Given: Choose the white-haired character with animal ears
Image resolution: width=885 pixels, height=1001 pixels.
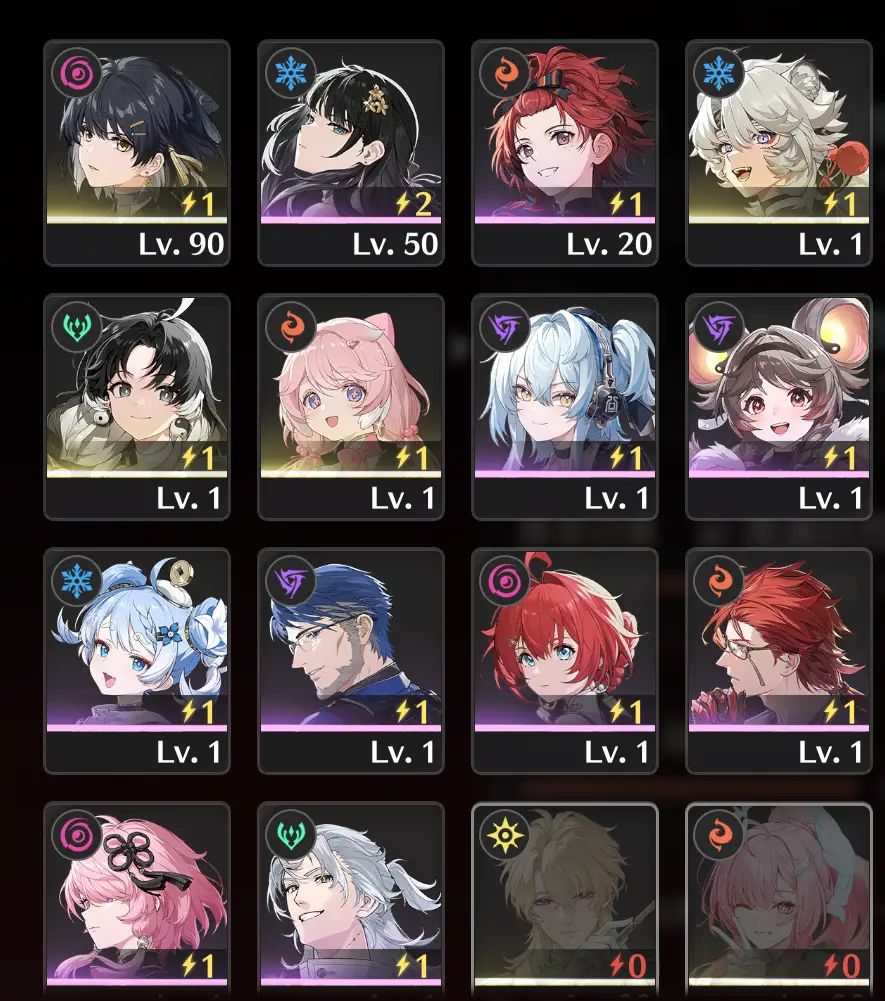Looking at the screenshot, I should [x=778, y=153].
